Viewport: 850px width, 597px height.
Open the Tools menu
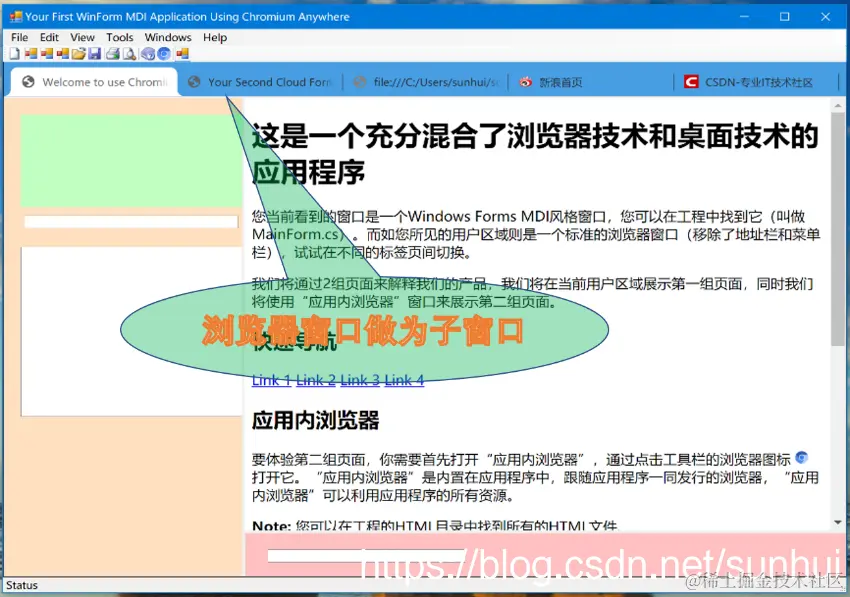pyautogui.click(x=119, y=37)
